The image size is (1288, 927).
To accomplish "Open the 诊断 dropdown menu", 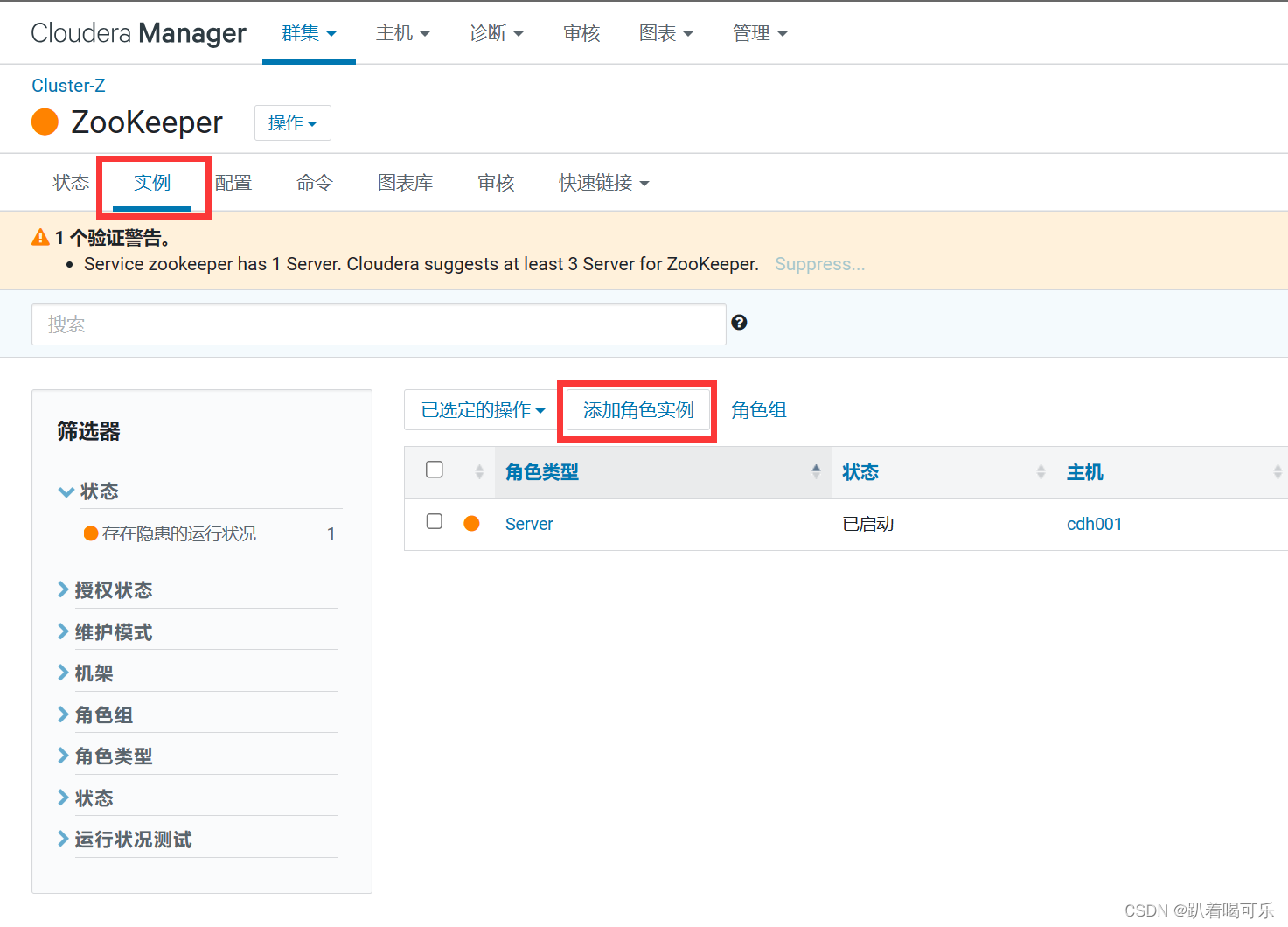I will pyautogui.click(x=496, y=33).
